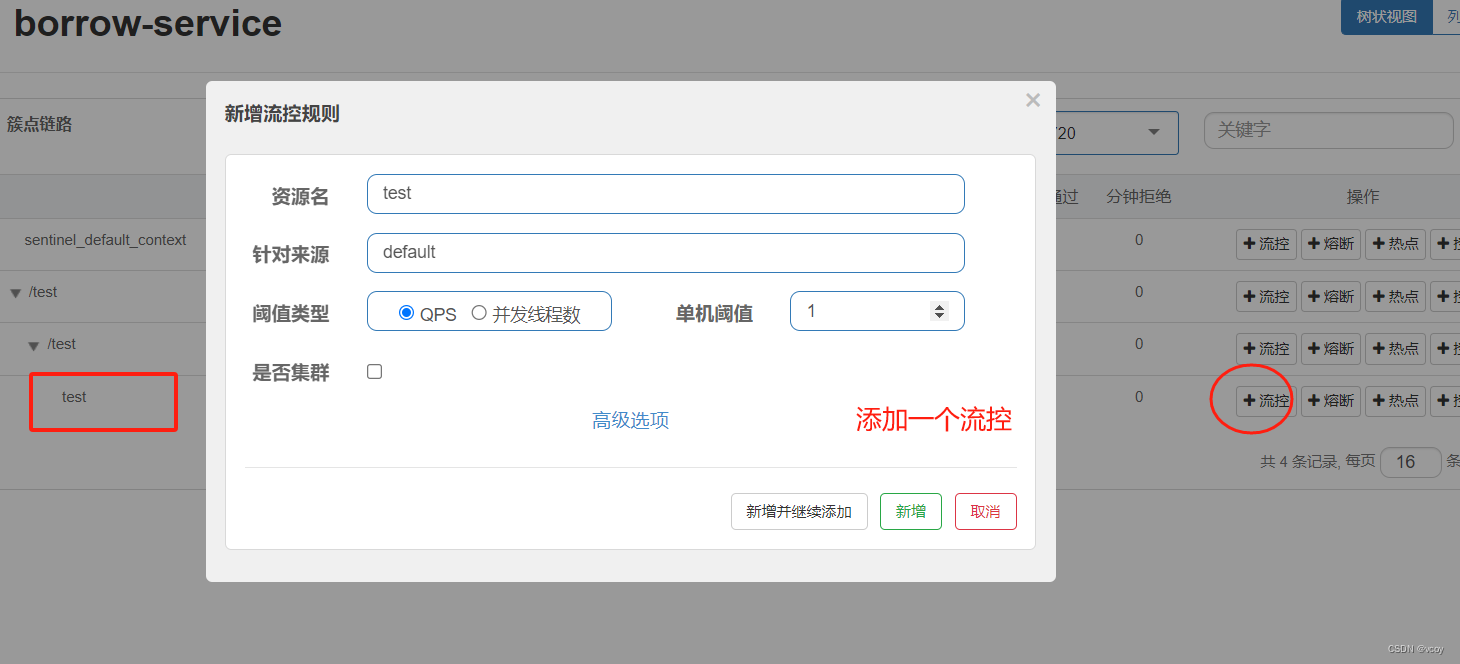Select the QPS threshold type radio

tap(406, 313)
